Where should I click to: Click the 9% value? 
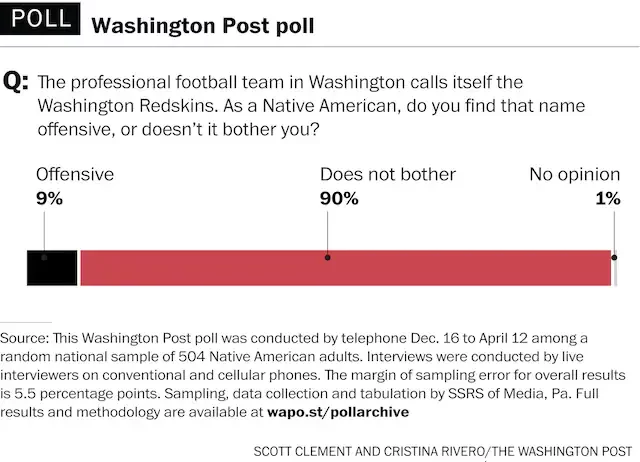pos(49,198)
